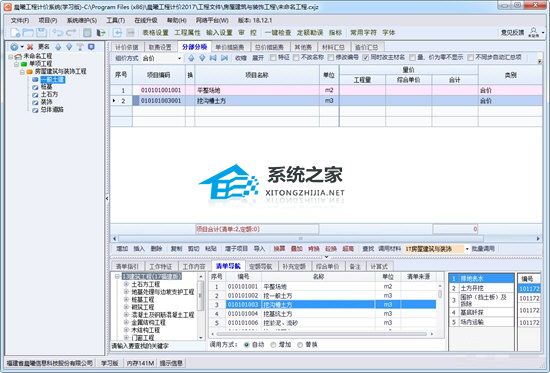Click the red X delete icon in tree panel

(x=31, y=47)
